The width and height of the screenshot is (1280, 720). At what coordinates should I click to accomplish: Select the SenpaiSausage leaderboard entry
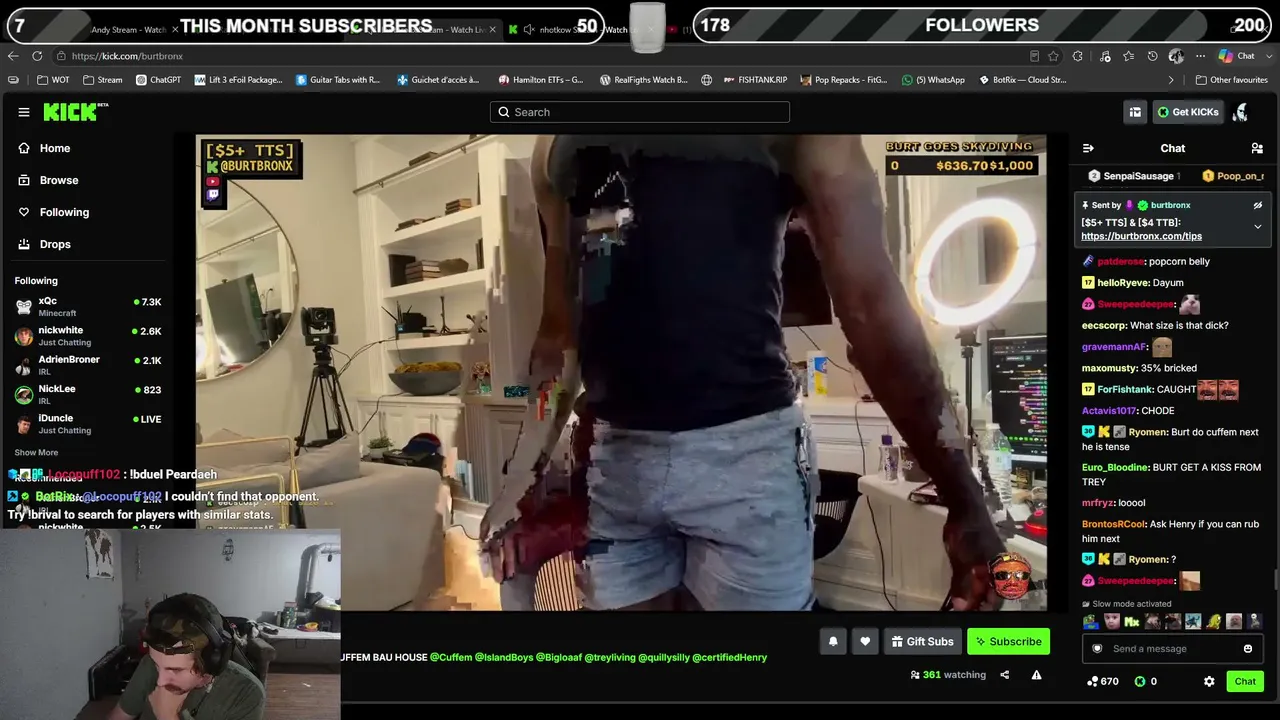coord(1135,176)
